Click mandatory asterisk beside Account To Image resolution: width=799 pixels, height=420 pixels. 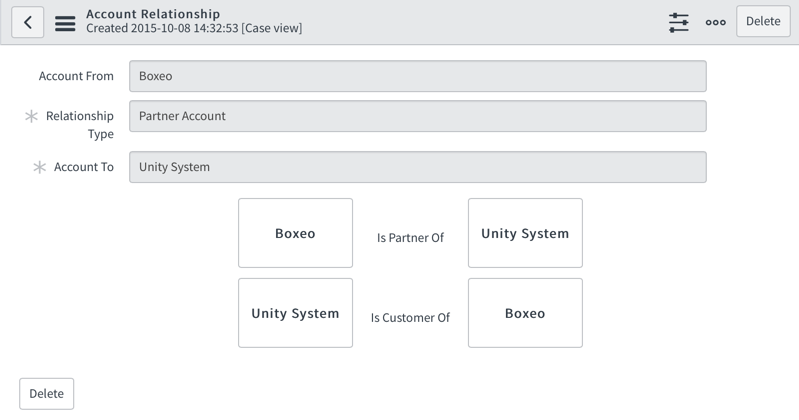40,167
